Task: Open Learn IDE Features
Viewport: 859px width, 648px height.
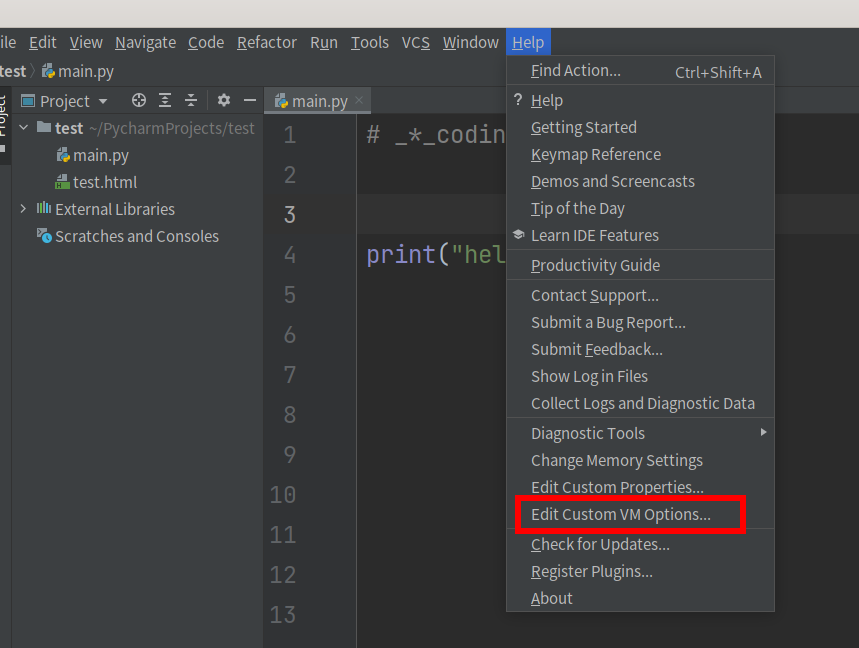Action: click(x=640, y=235)
